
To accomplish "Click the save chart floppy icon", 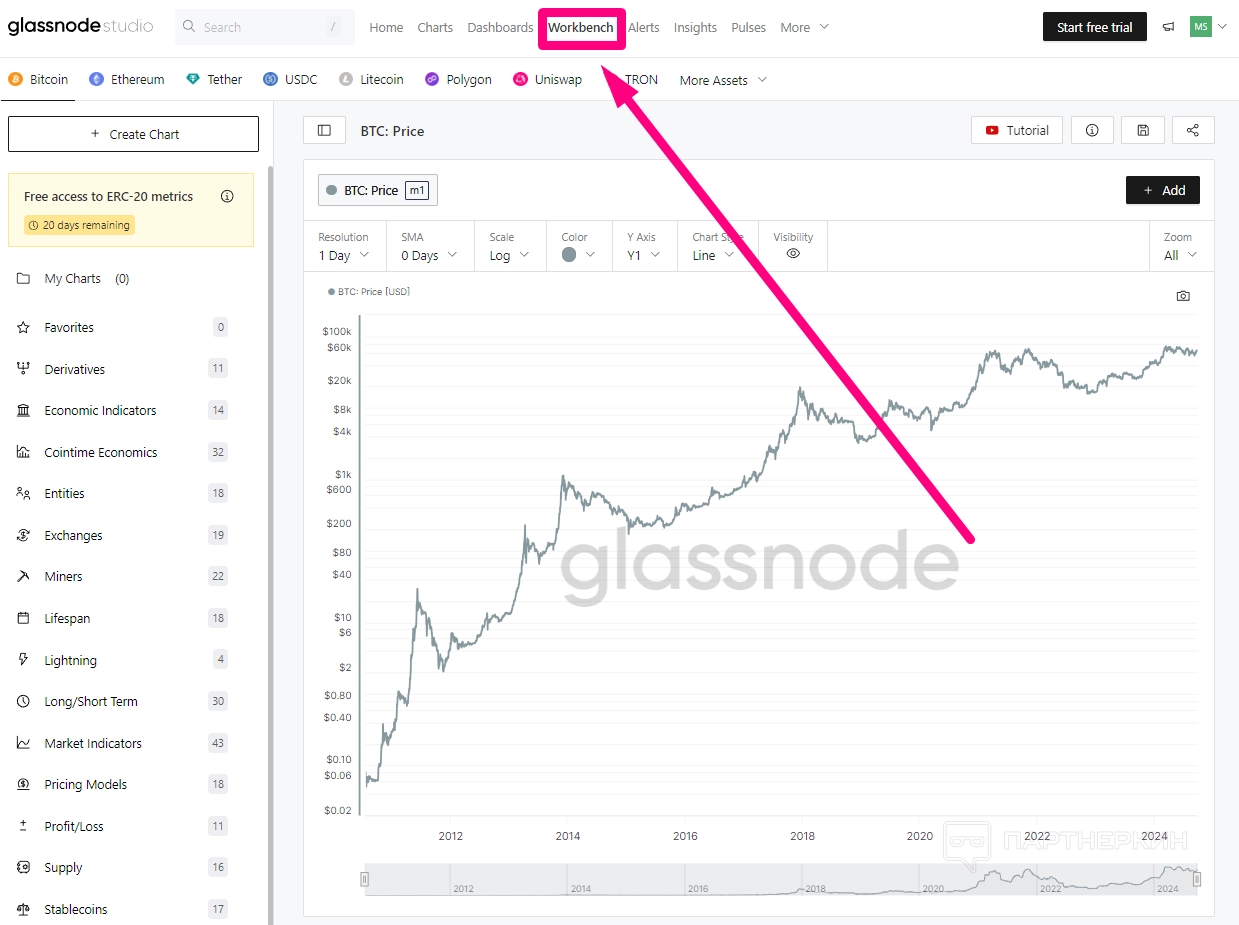I will pos(1143,130).
